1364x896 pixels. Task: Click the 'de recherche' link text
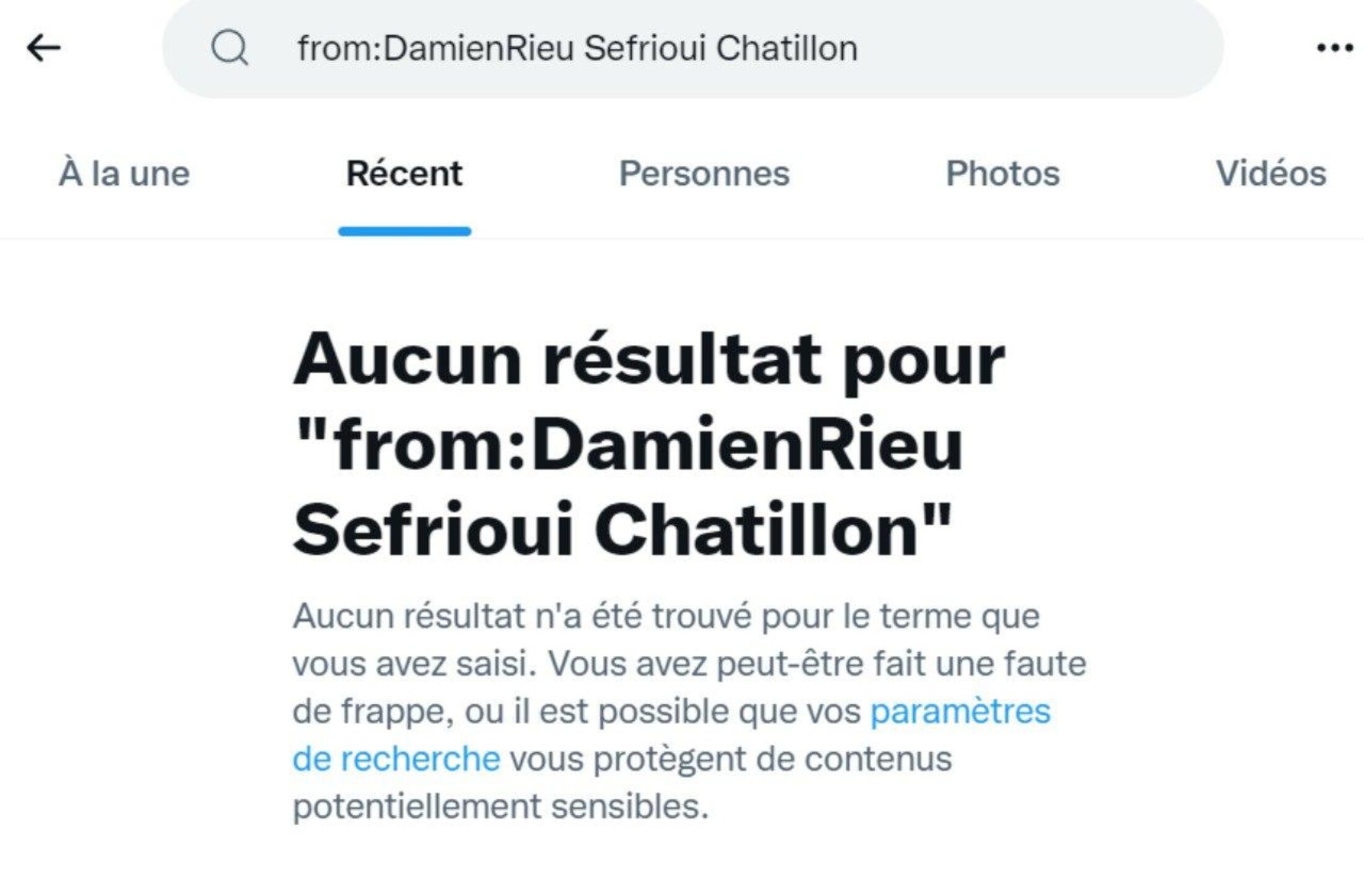tap(396, 759)
